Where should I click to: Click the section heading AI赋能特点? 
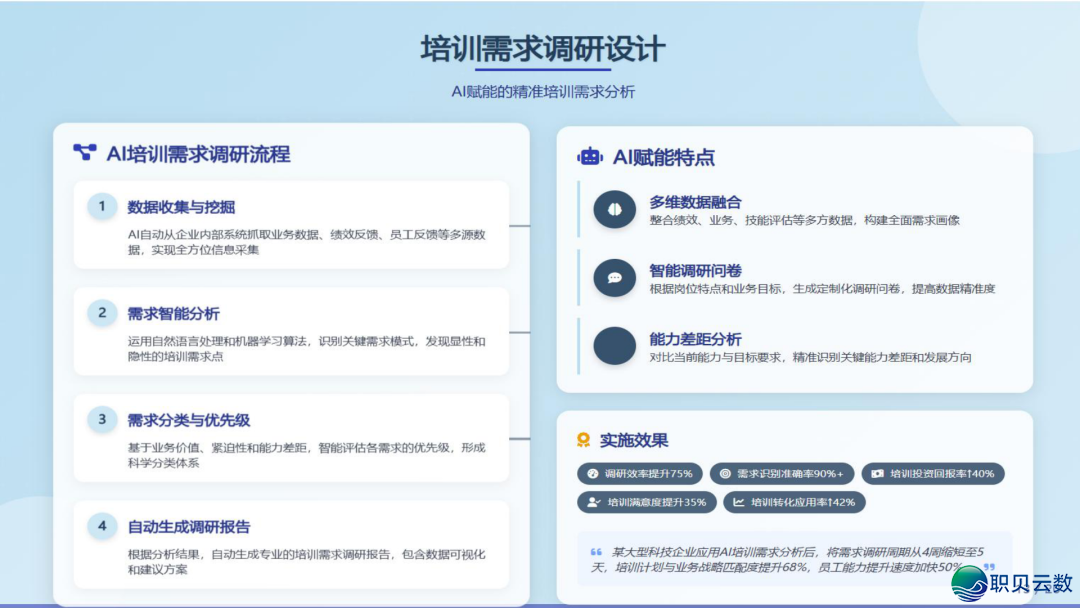click(664, 158)
